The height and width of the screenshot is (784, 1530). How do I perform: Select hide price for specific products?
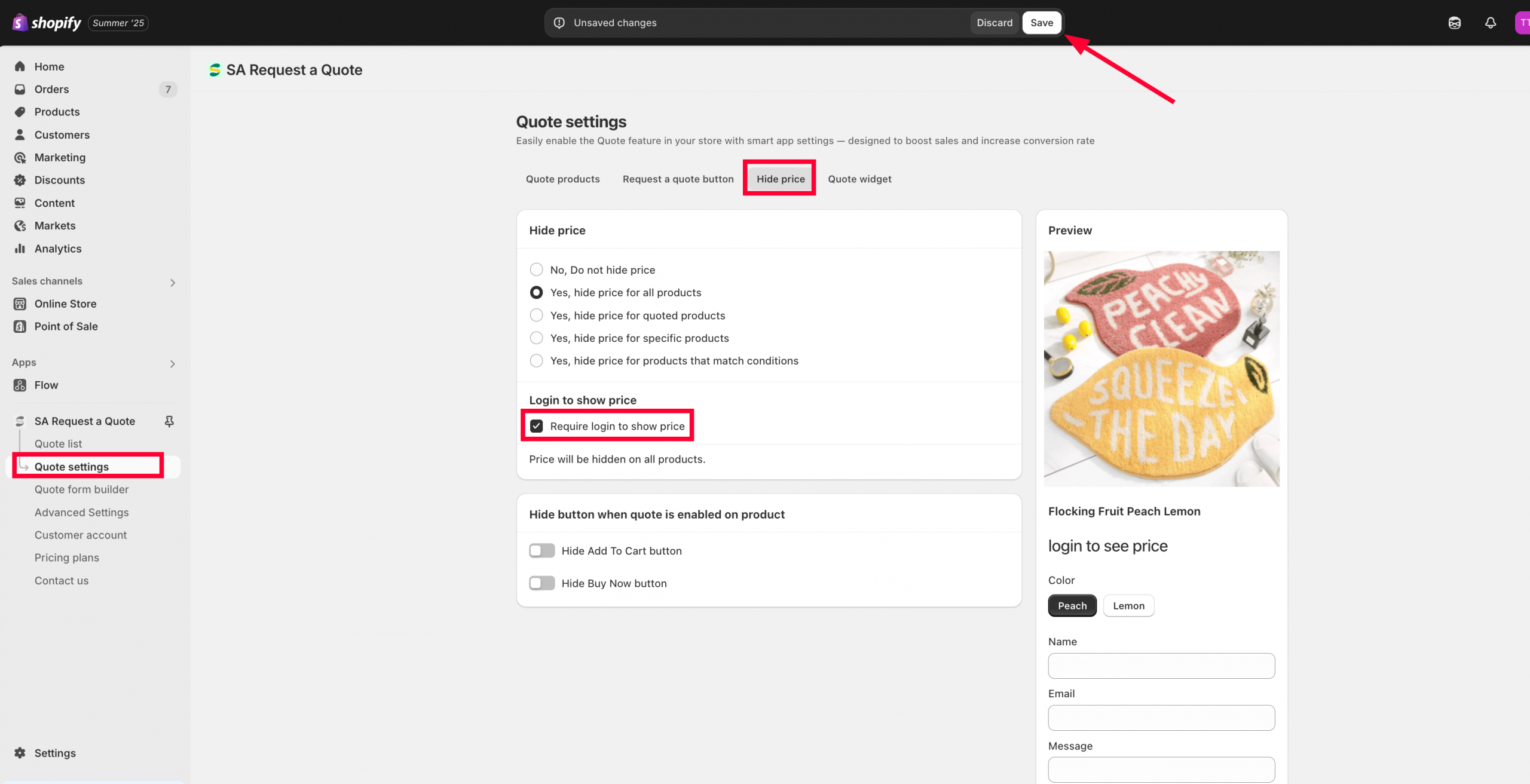pos(537,338)
